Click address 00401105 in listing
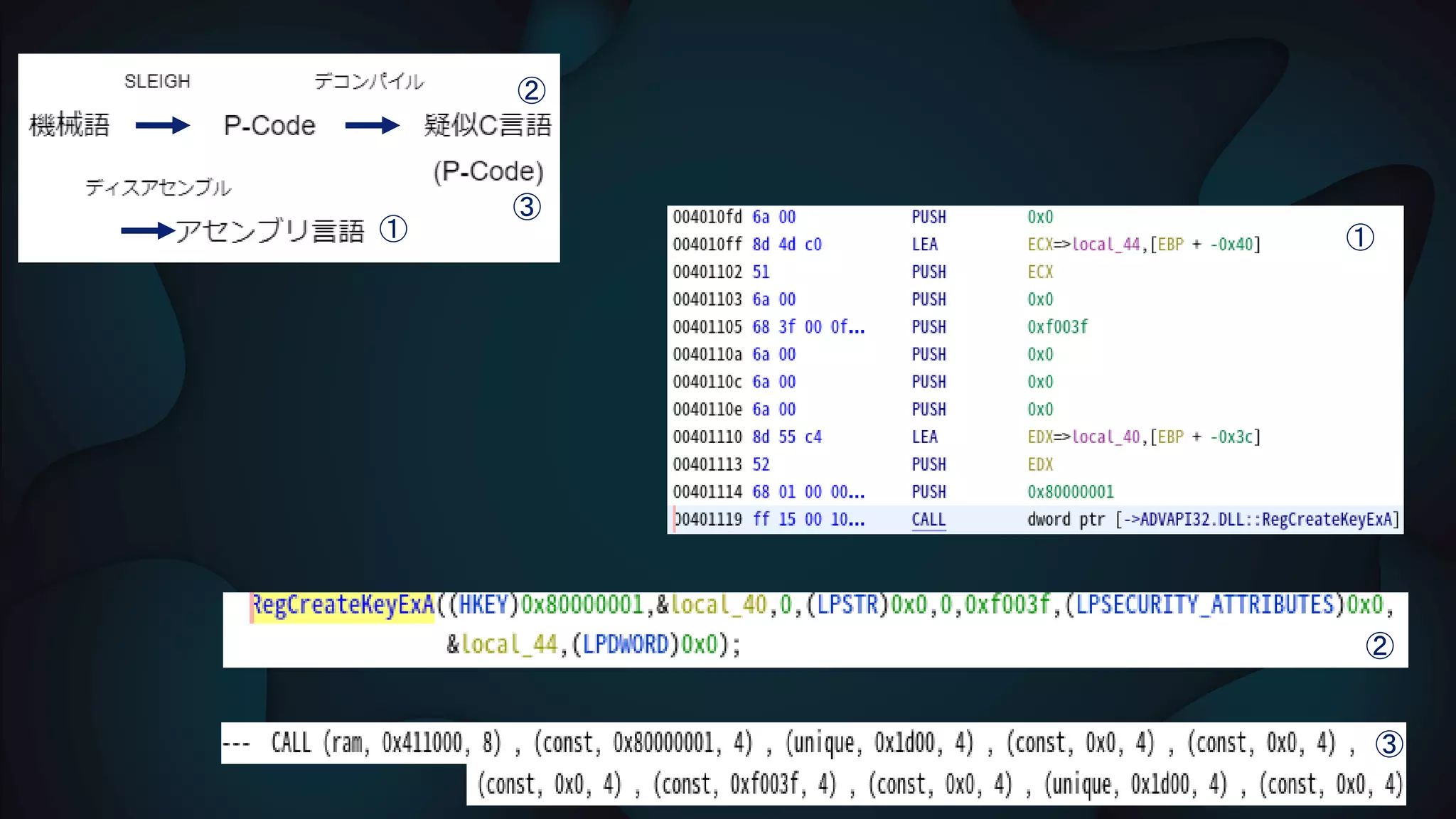The width and height of the screenshot is (1456, 819). [707, 327]
